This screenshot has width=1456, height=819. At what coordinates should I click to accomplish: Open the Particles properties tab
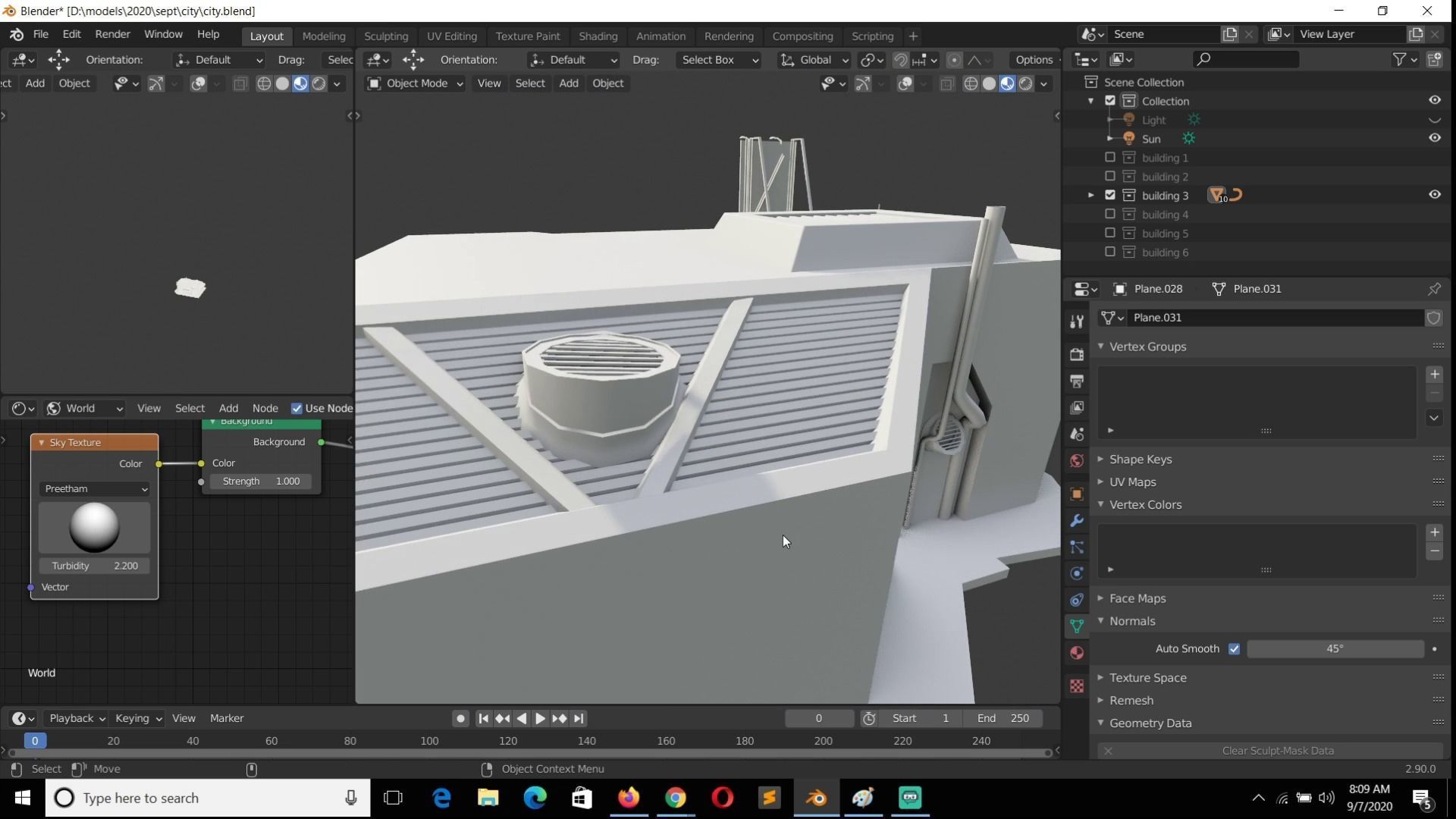(1076, 547)
